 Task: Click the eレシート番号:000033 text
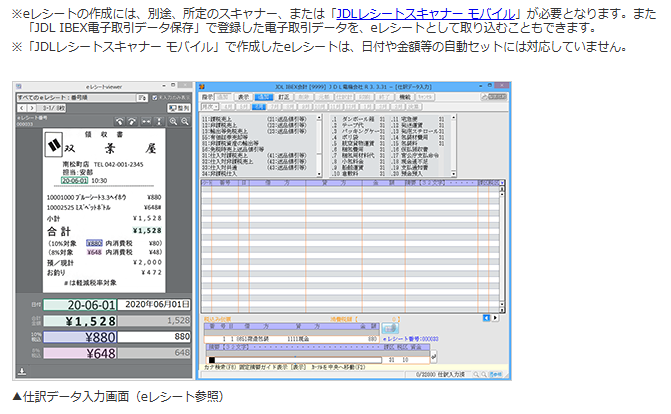(x=410, y=339)
